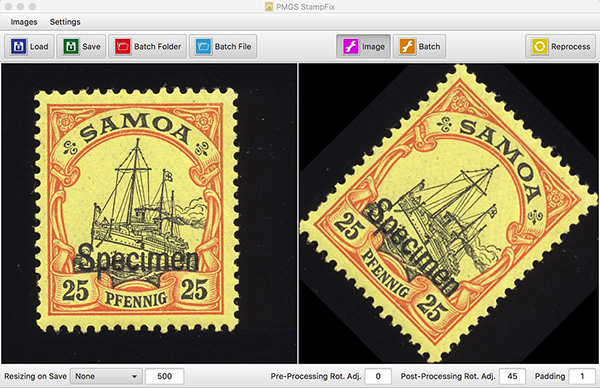This screenshot has height=388, width=600.
Task: Click the red Batch Folder icon
Action: (x=123, y=46)
